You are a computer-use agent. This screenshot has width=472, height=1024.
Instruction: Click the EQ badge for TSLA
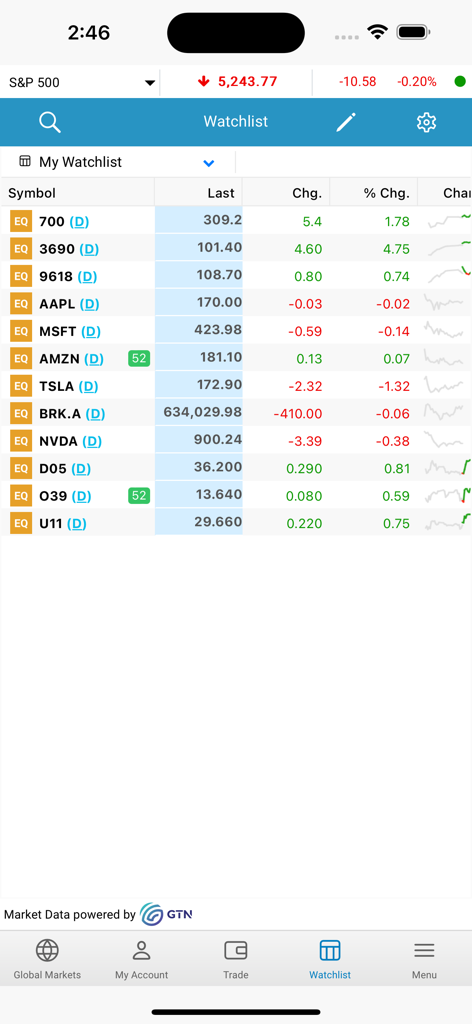tap(21, 386)
